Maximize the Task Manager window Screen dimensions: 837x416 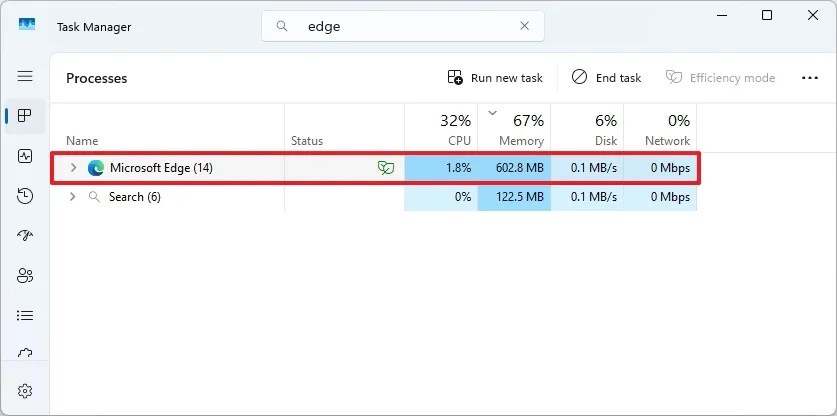767,15
